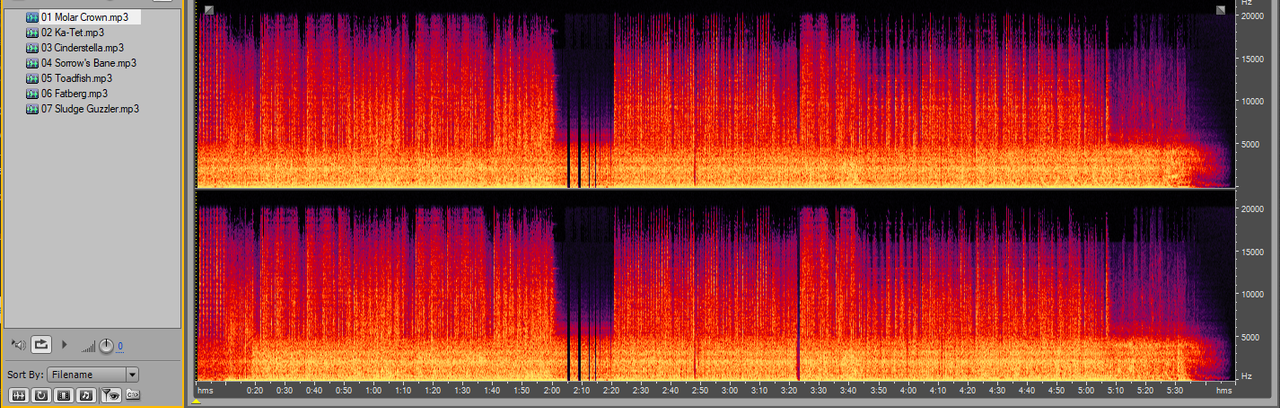
Task: Click the left hms label on time ruler
Action: tap(205, 391)
